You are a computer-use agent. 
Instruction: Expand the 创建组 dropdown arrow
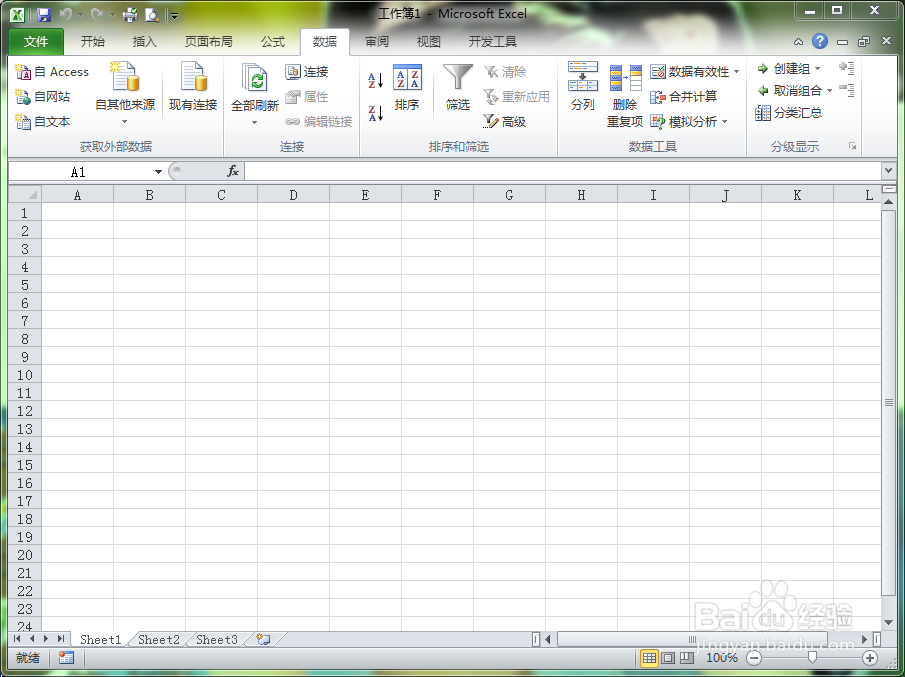tap(817, 69)
